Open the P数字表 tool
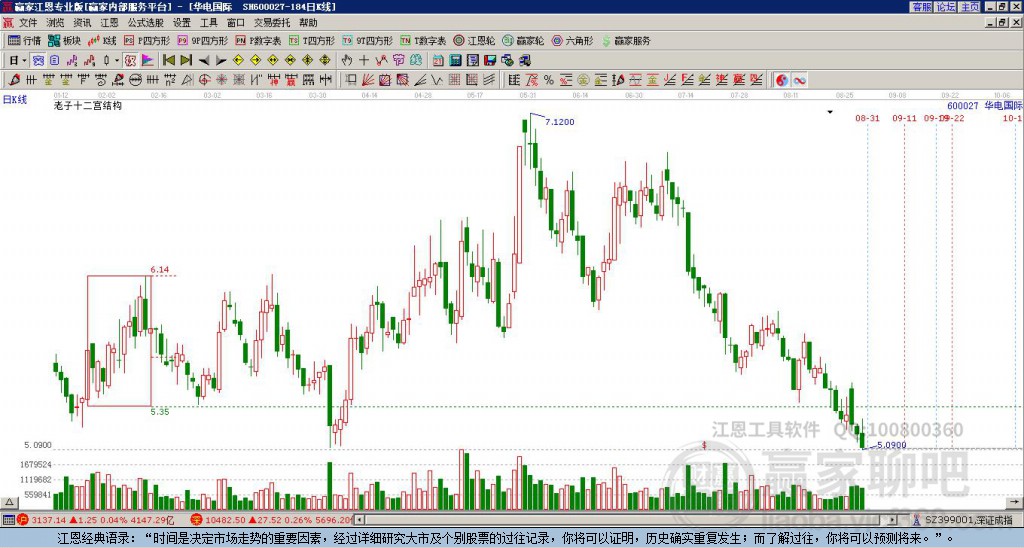This screenshot has height=548, width=1024. click(258, 40)
